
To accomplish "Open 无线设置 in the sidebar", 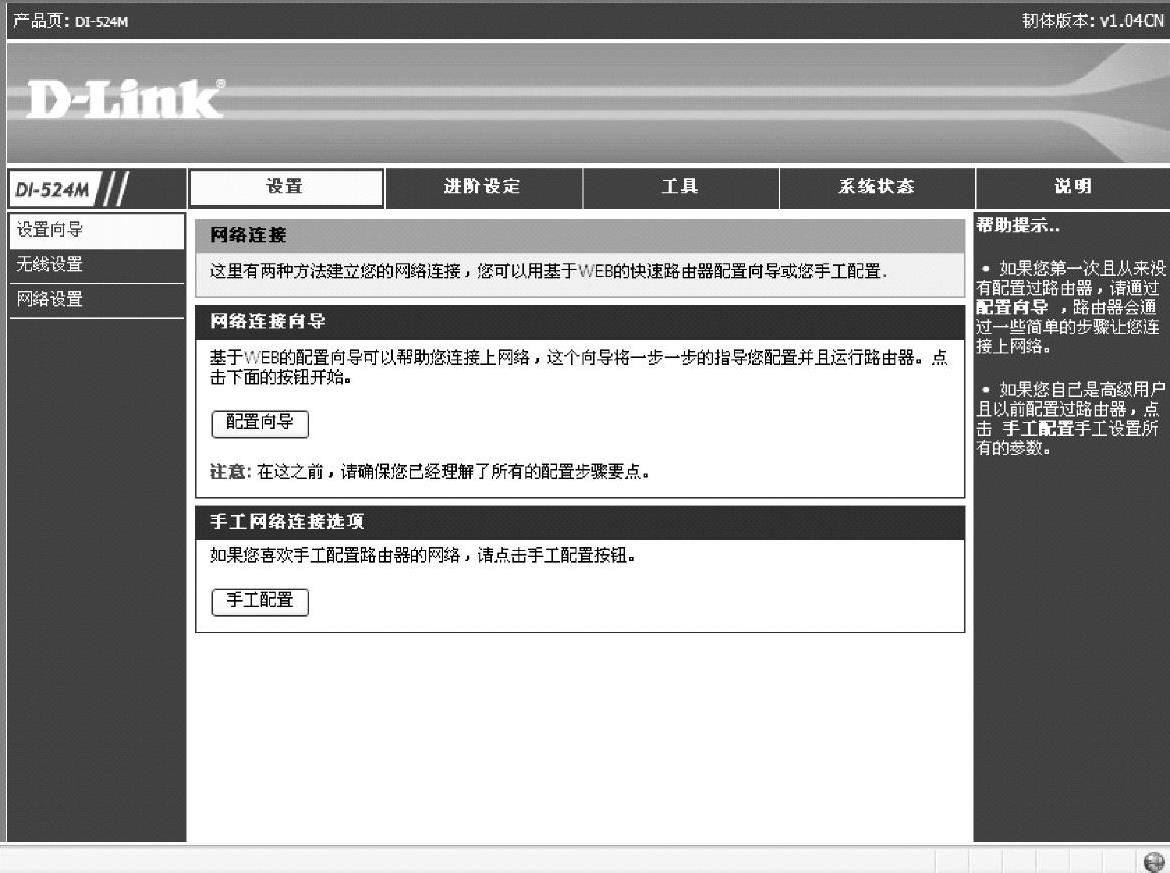I will point(97,265).
